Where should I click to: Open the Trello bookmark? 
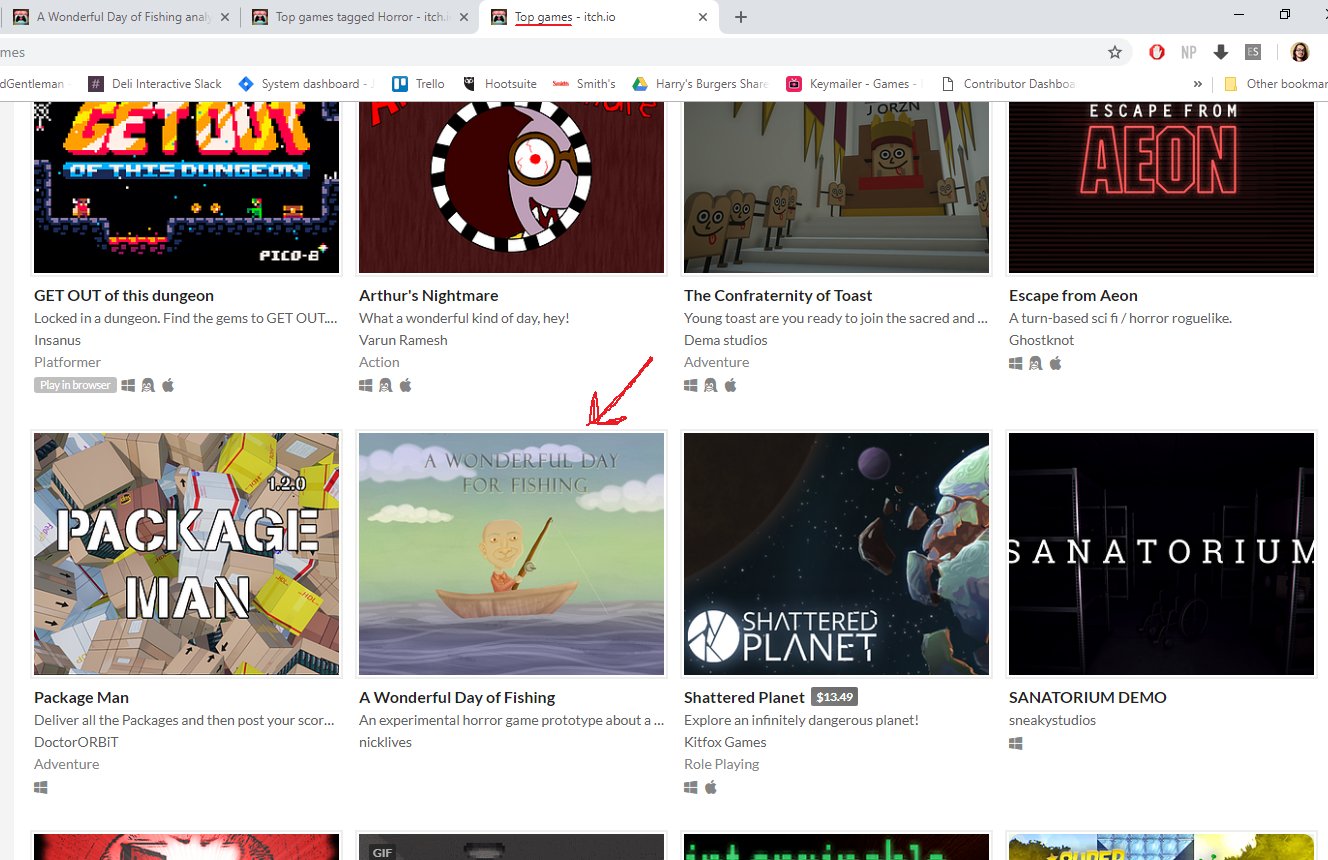[419, 84]
